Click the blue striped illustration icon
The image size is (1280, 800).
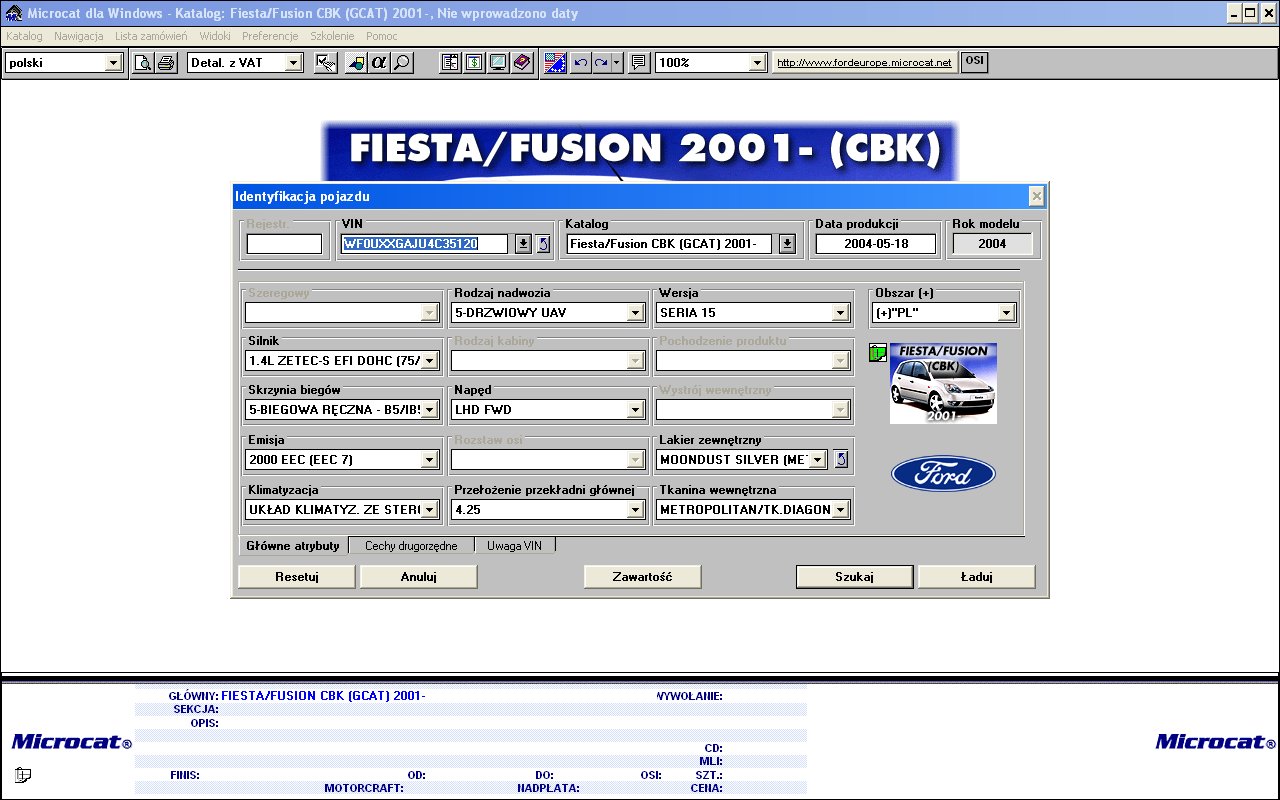(x=555, y=62)
